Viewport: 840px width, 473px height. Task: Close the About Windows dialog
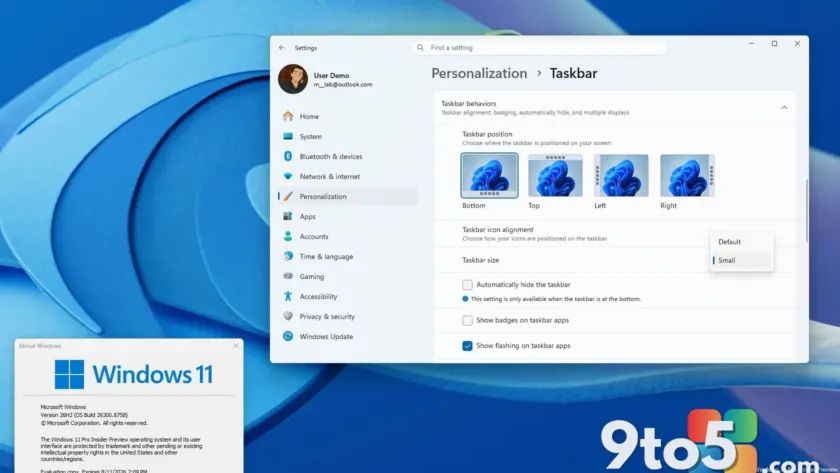click(236, 346)
